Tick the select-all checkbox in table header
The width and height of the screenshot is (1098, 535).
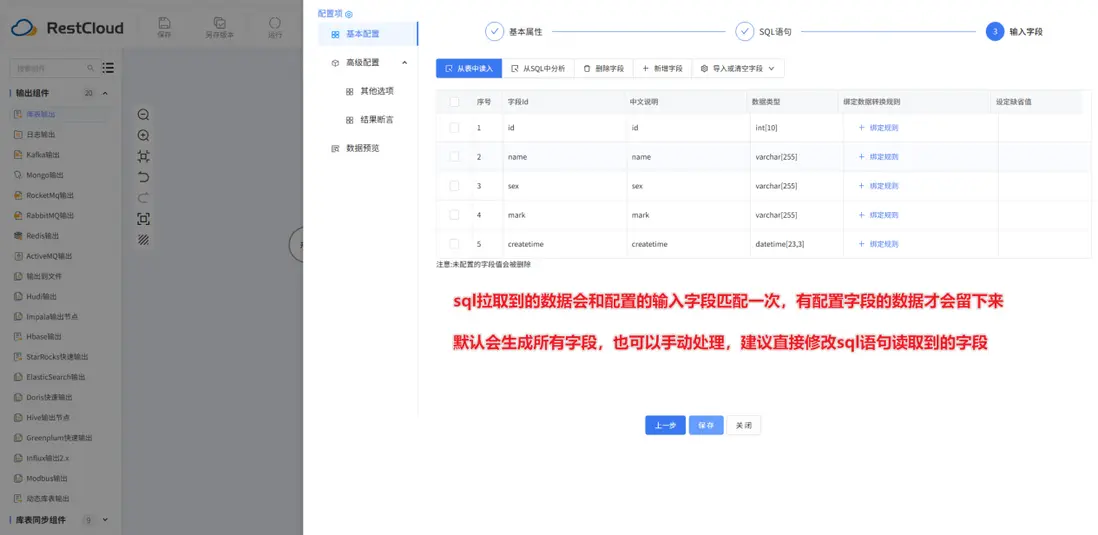pyautogui.click(x=454, y=102)
